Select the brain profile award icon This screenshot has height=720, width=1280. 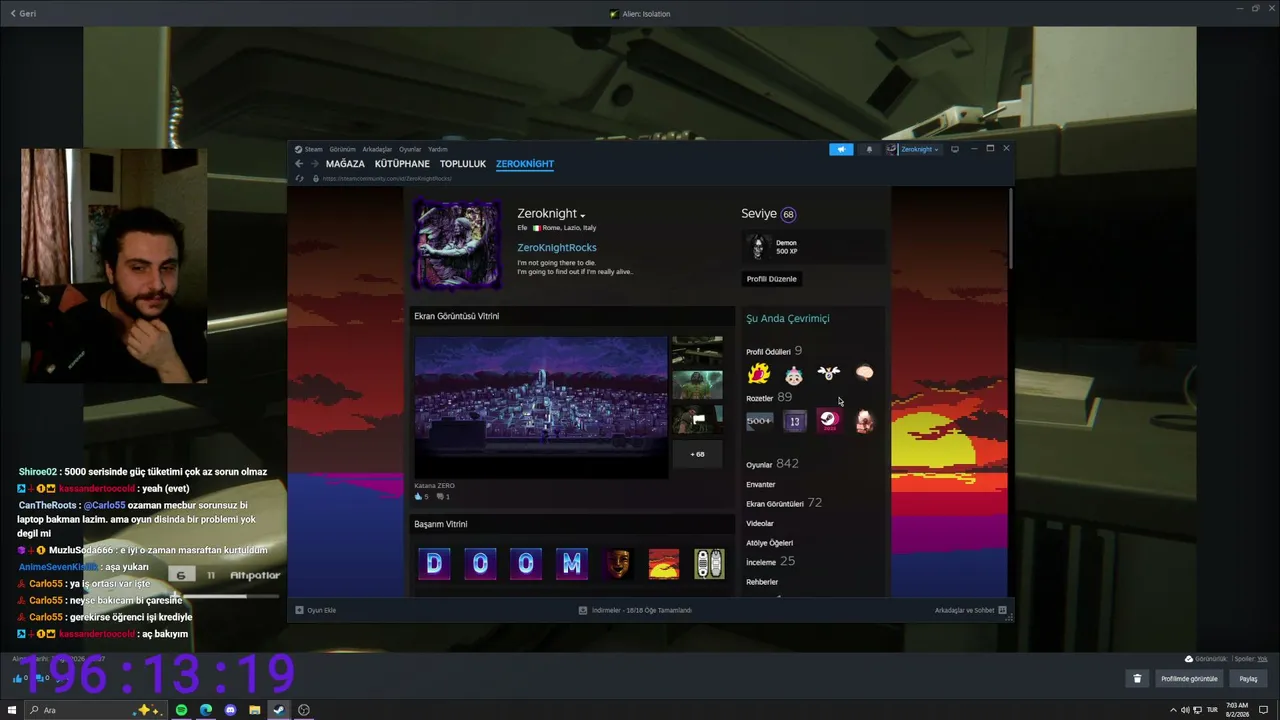864,374
